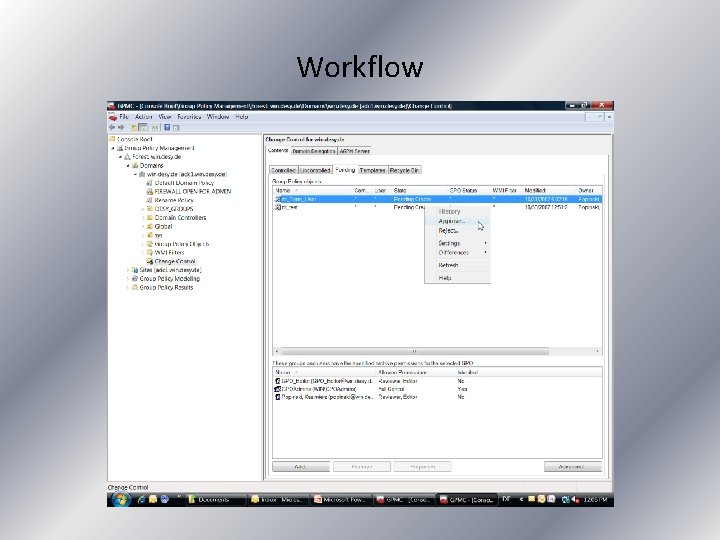Click the GPO icon of the highlighted pending row
Viewport: 720px width, 540px height.
point(277,199)
